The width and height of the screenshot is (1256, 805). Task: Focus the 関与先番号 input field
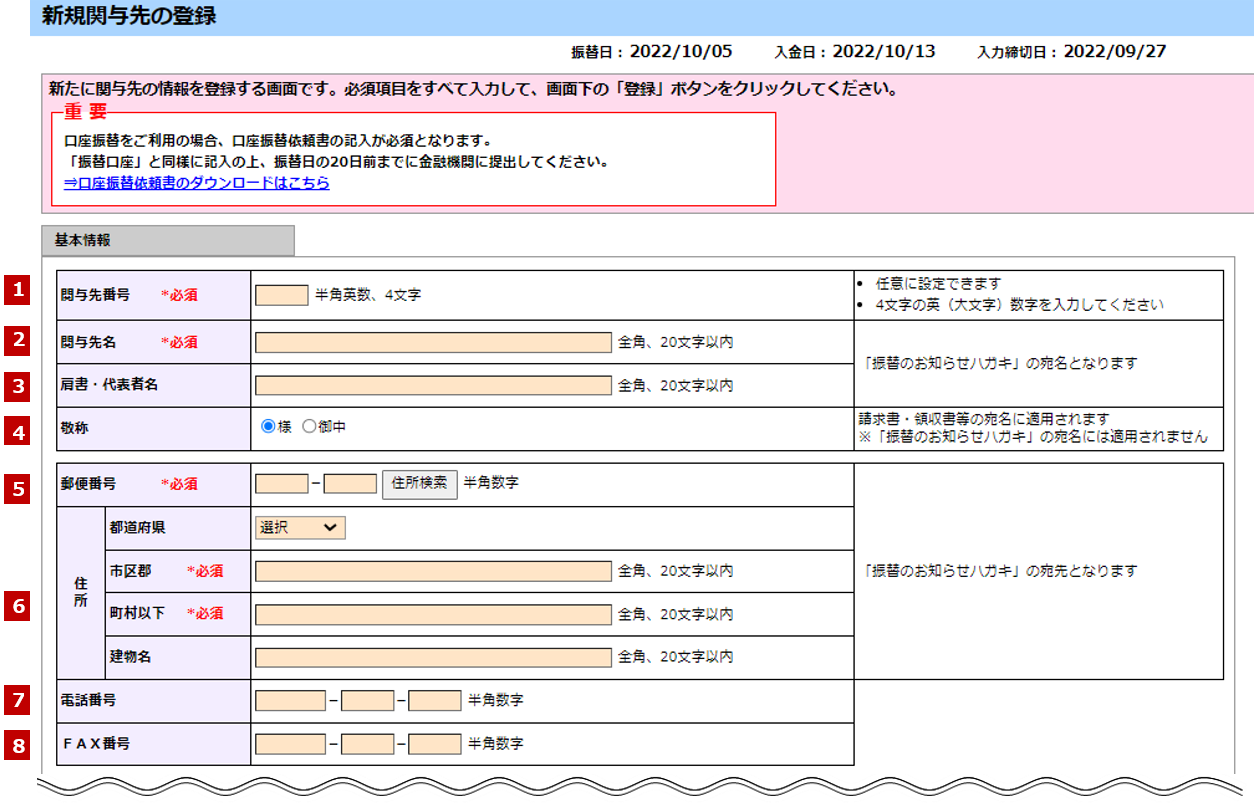281,295
